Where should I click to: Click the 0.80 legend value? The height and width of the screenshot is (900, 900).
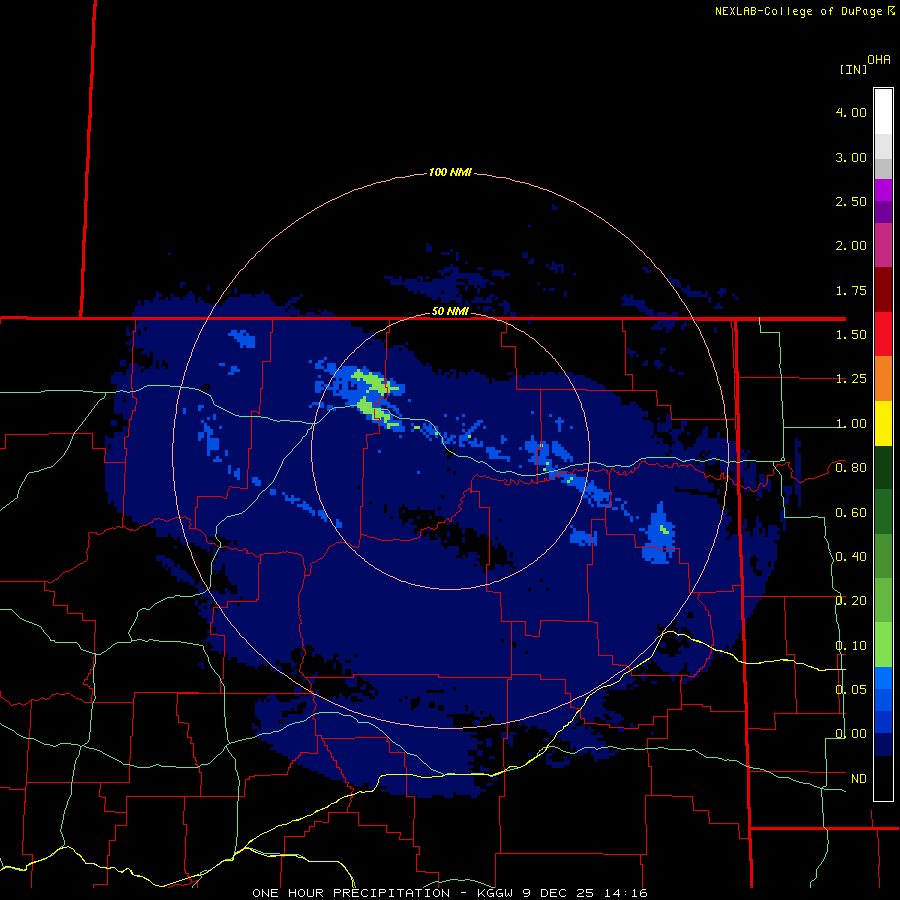(x=851, y=468)
